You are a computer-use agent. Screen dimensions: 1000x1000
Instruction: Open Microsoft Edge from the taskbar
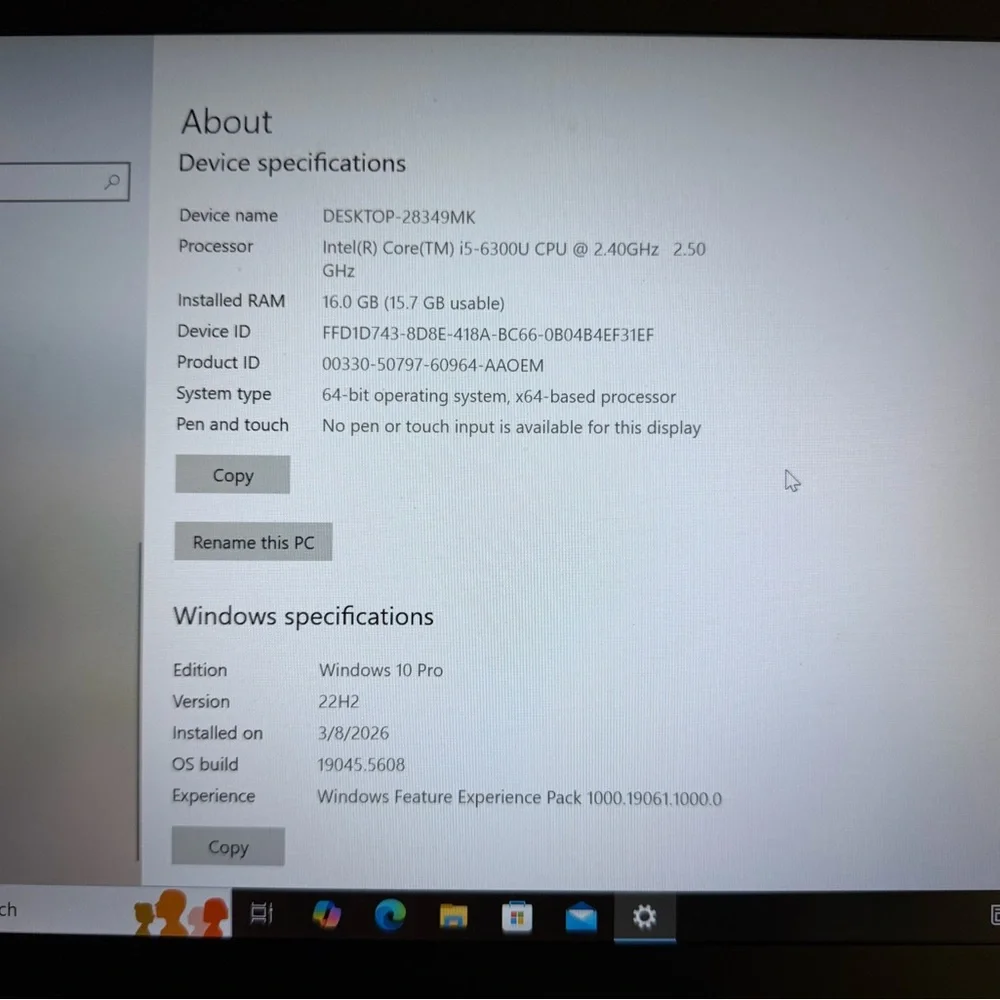[390, 915]
